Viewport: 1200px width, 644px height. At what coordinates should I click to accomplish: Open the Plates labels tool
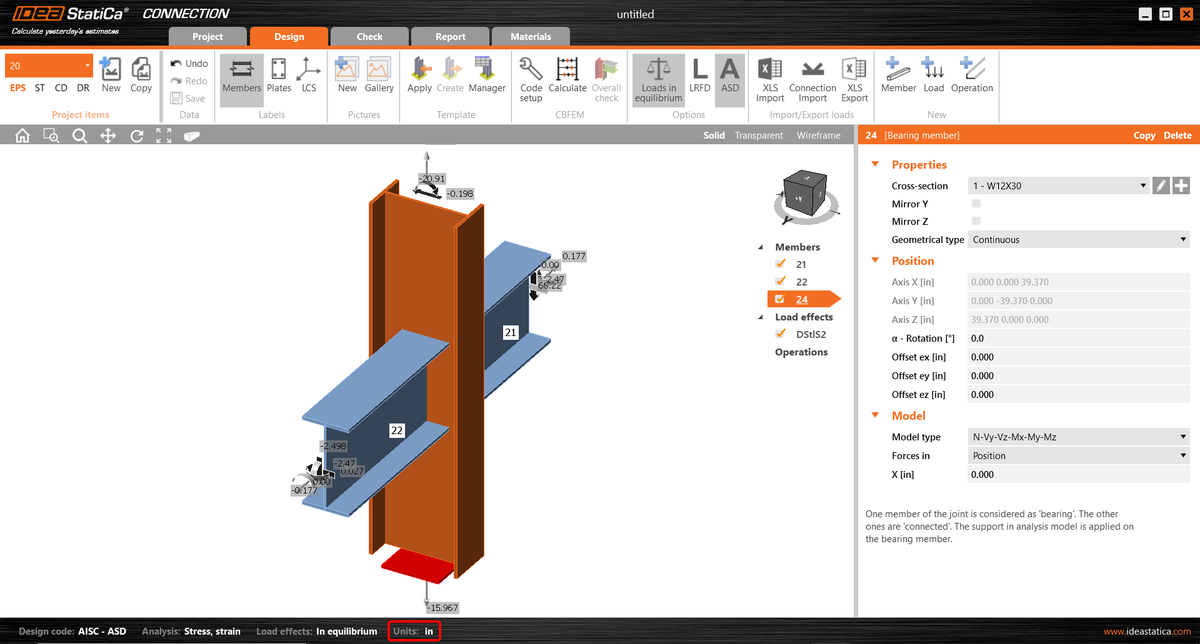tap(278, 78)
